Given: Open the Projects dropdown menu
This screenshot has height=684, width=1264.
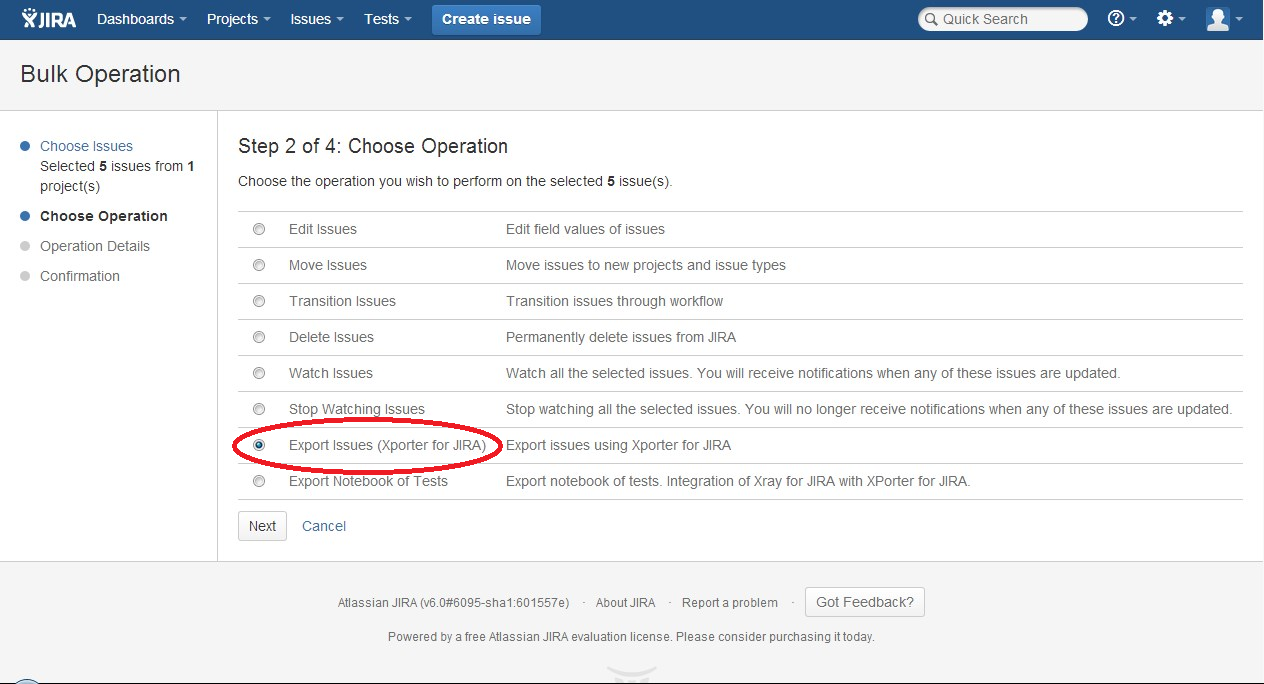Looking at the screenshot, I should pos(238,19).
